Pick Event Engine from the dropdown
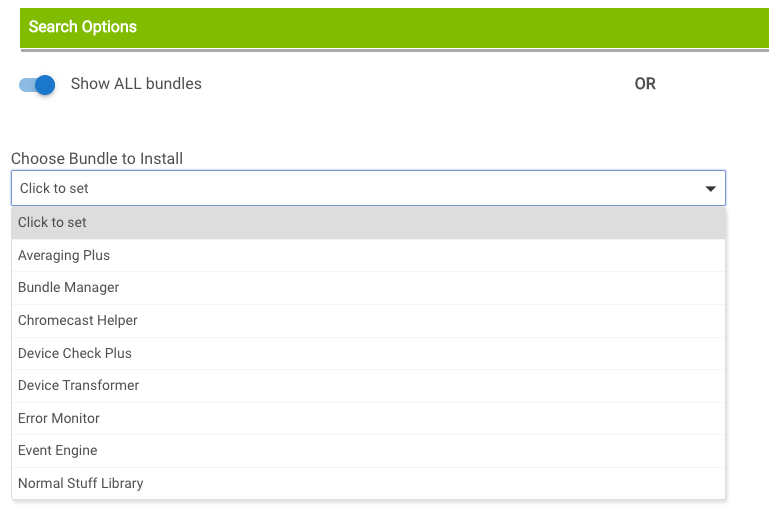Screen dimensions: 769x523 click(58, 451)
